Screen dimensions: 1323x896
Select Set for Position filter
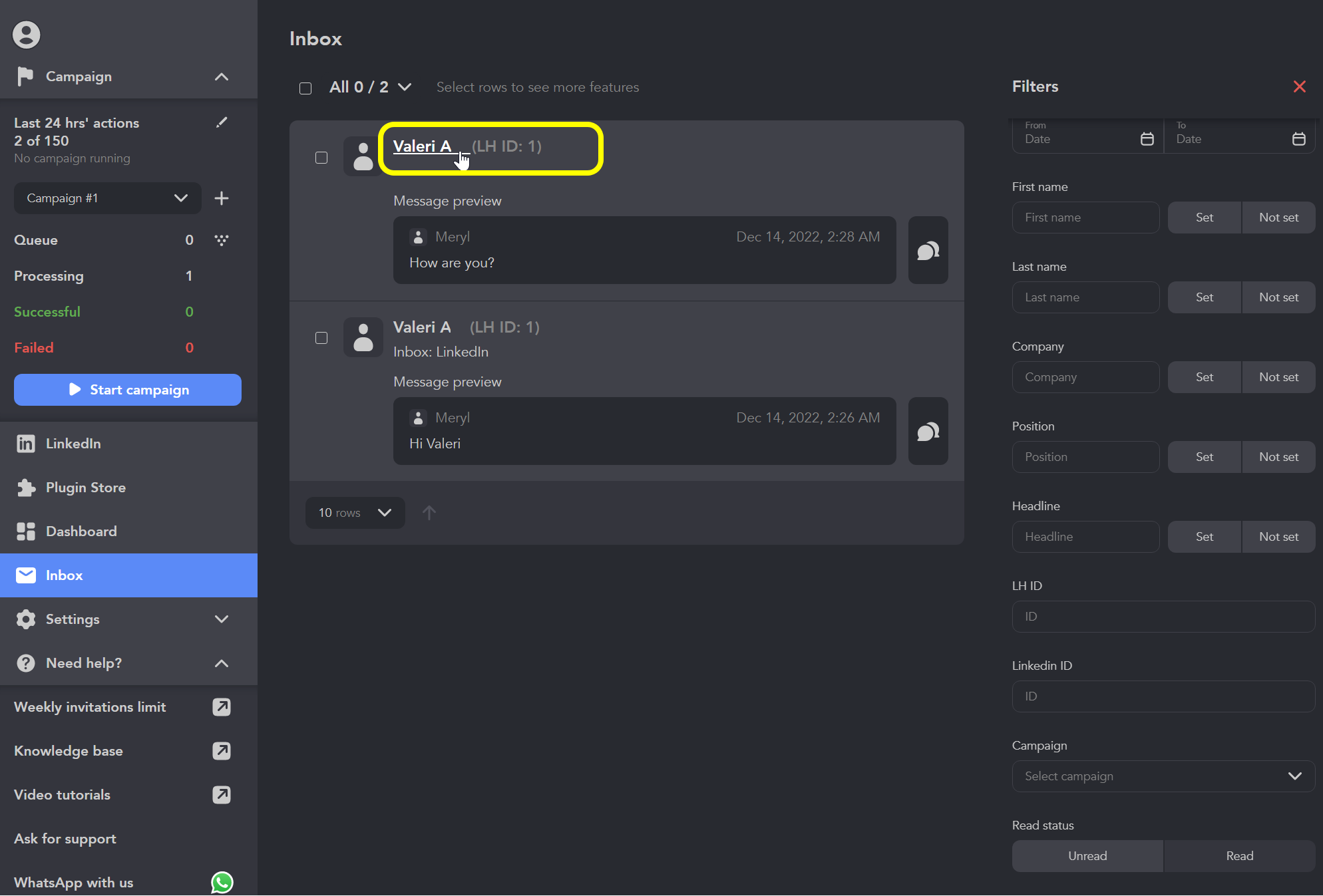point(1205,457)
